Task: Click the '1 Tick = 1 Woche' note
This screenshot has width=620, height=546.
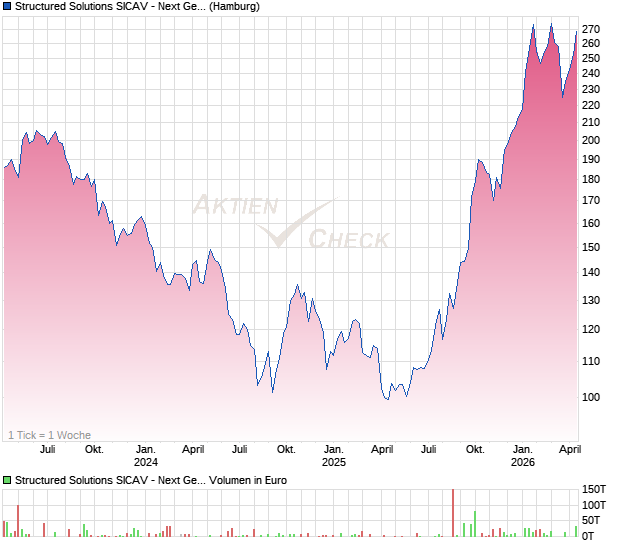Action: 49,435
